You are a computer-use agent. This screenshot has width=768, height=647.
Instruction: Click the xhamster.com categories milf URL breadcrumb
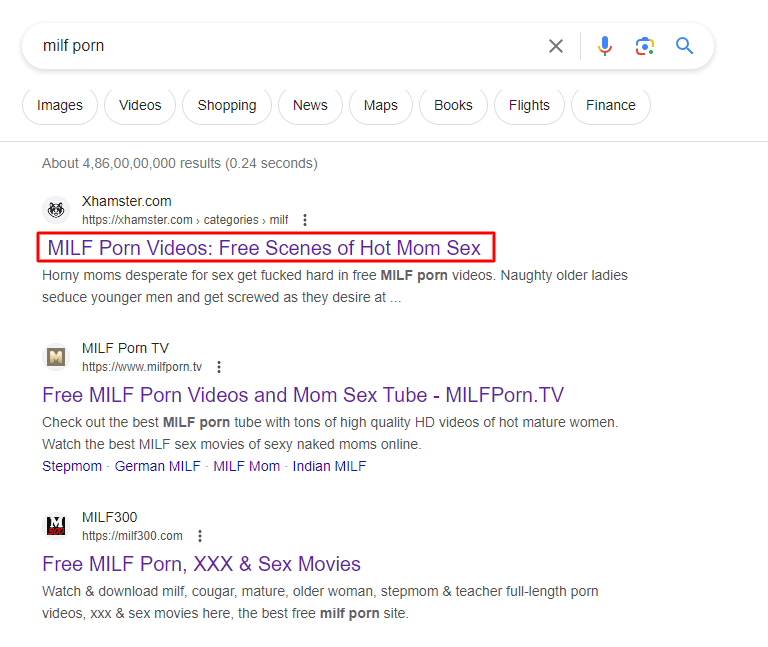[185, 220]
